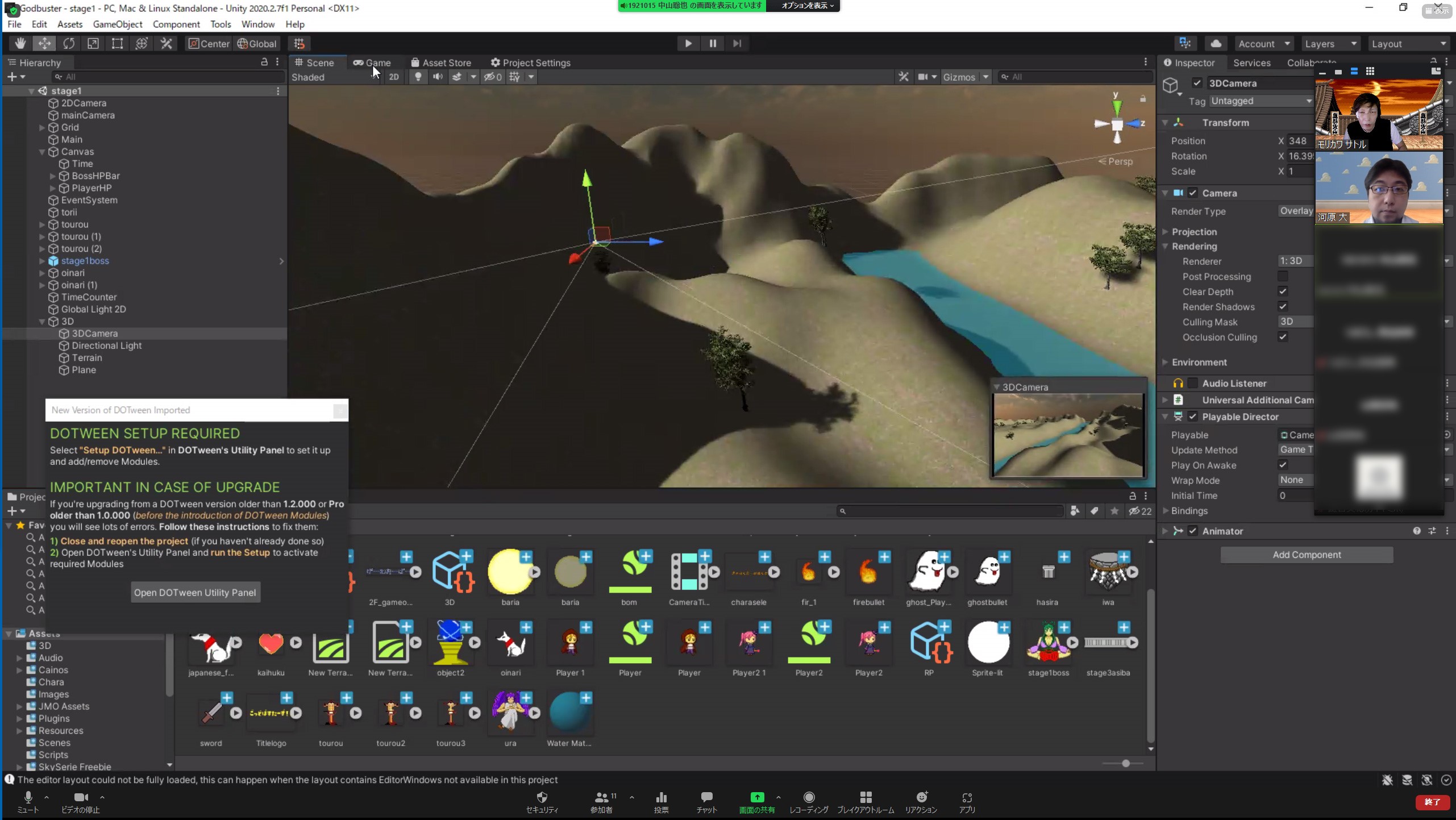Switch to the Project Settings tab
The height and width of the screenshot is (820, 1456).
[x=530, y=63]
